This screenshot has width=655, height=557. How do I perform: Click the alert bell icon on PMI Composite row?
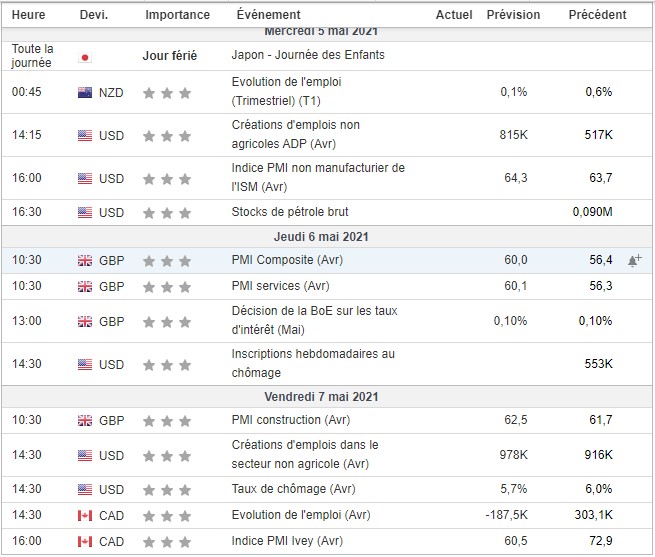tap(634, 260)
